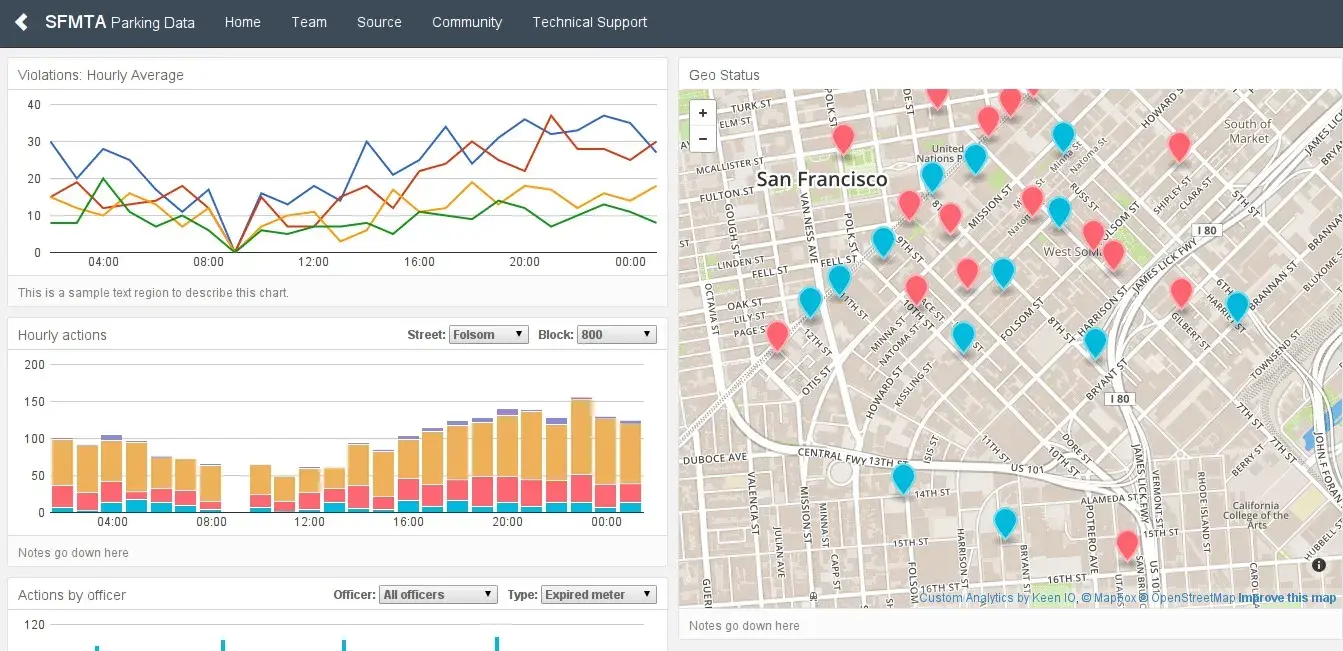Screen dimensions: 1343x651
Task: Click the sample text region chart description
Action: [x=153, y=293]
